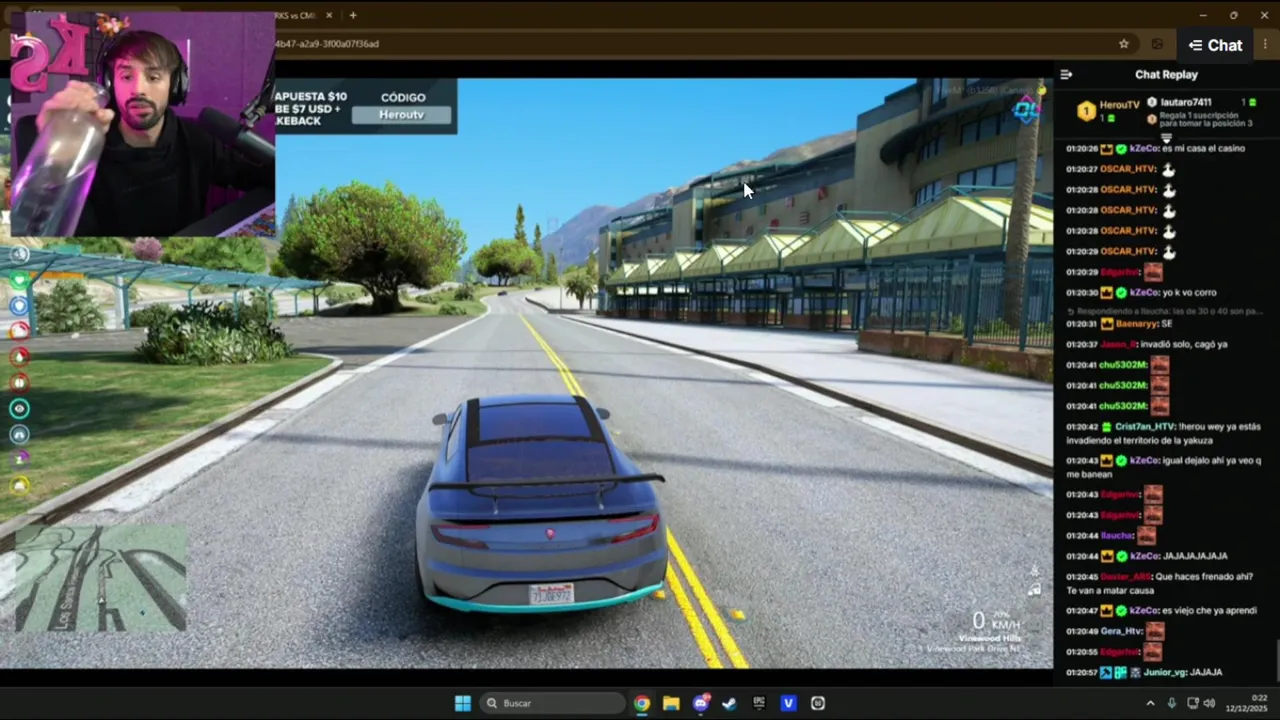The width and height of the screenshot is (1280, 720).
Task: Click username Junior_vg in chat
Action: pyautogui.click(x=1166, y=673)
